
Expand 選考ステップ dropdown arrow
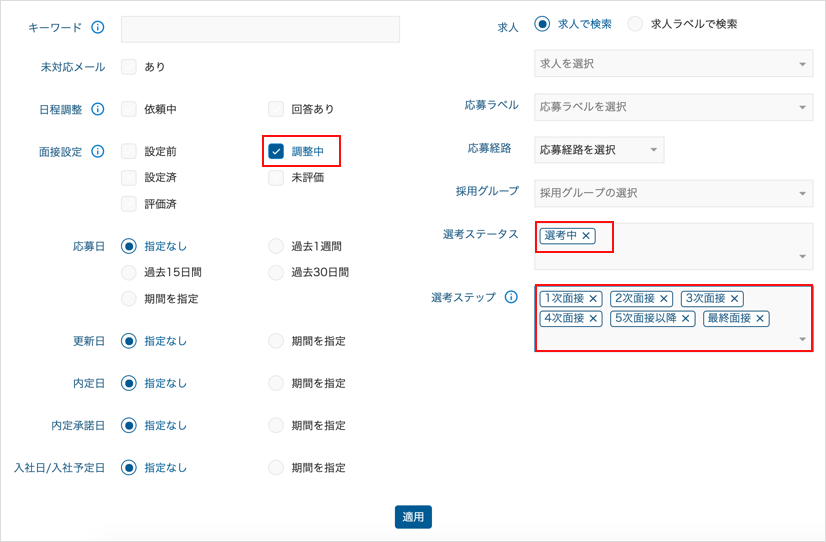(x=802, y=339)
